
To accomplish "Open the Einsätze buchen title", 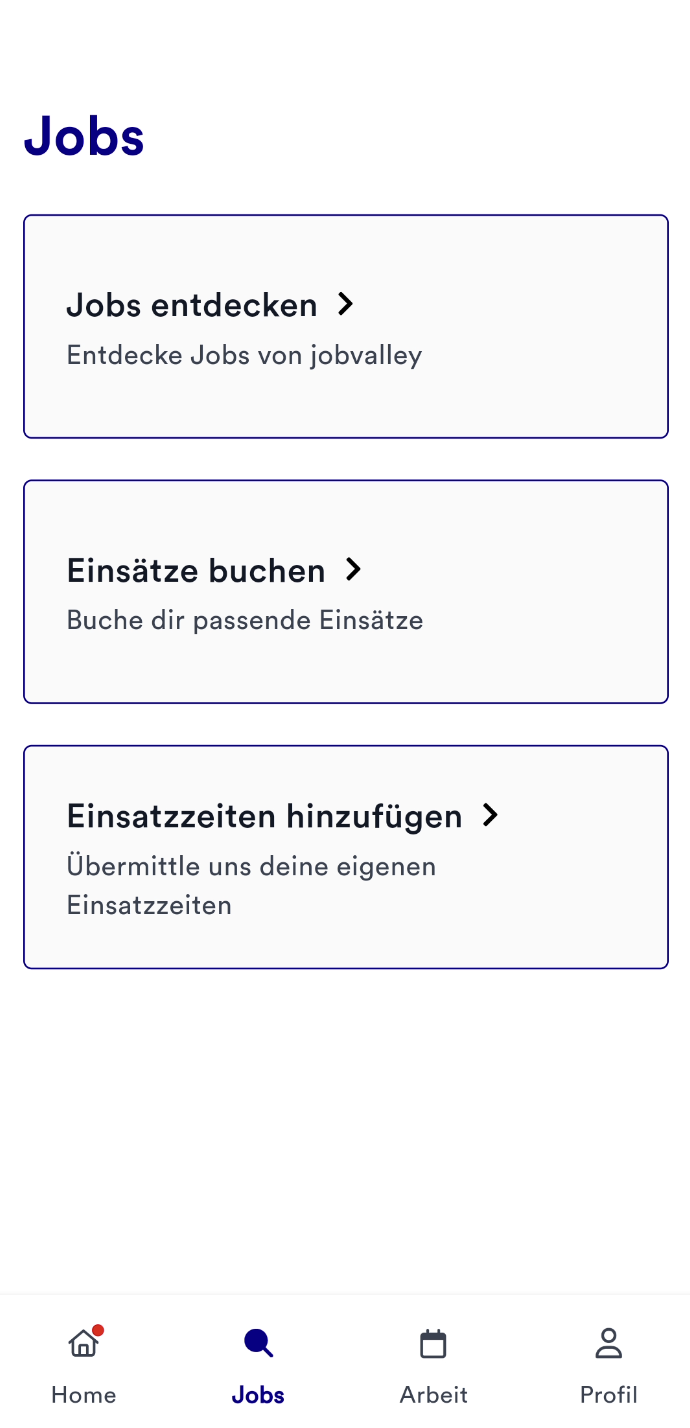I will (x=195, y=571).
